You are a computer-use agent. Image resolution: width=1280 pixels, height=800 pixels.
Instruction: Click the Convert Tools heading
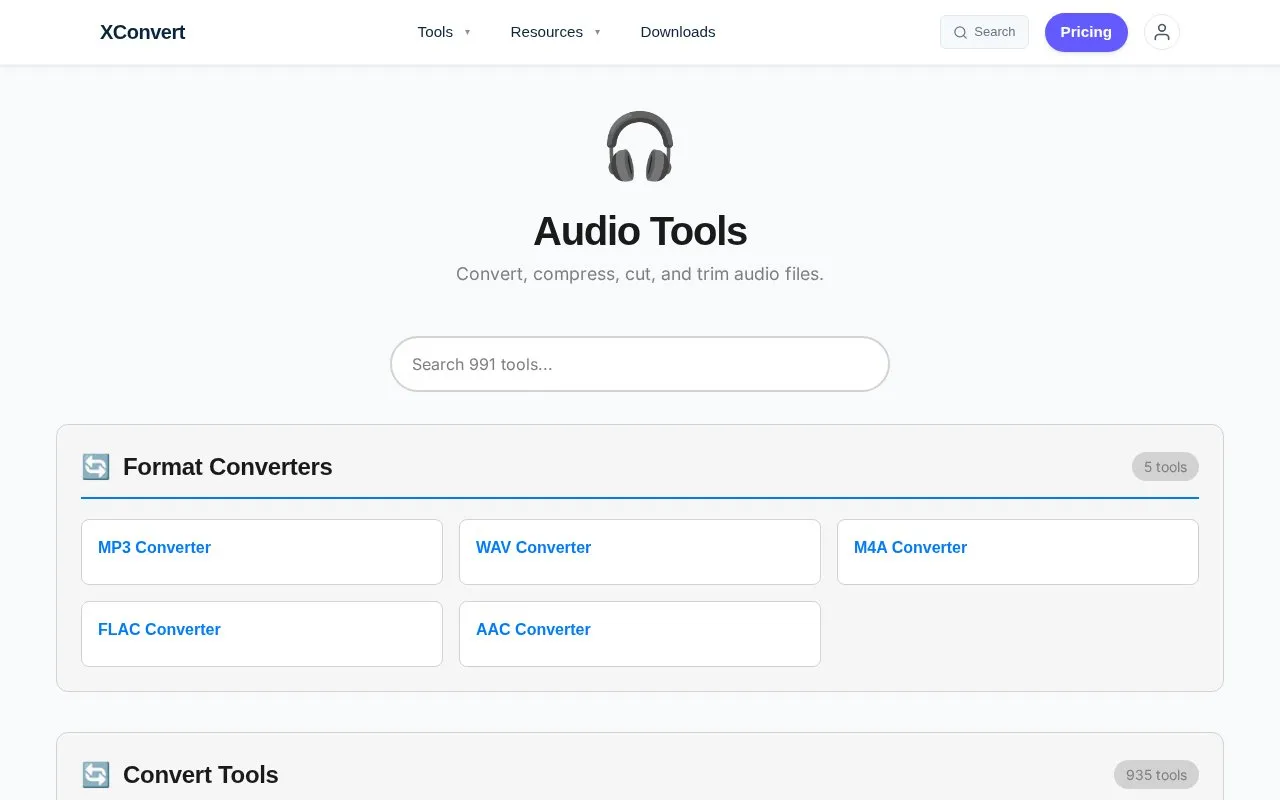coord(201,775)
